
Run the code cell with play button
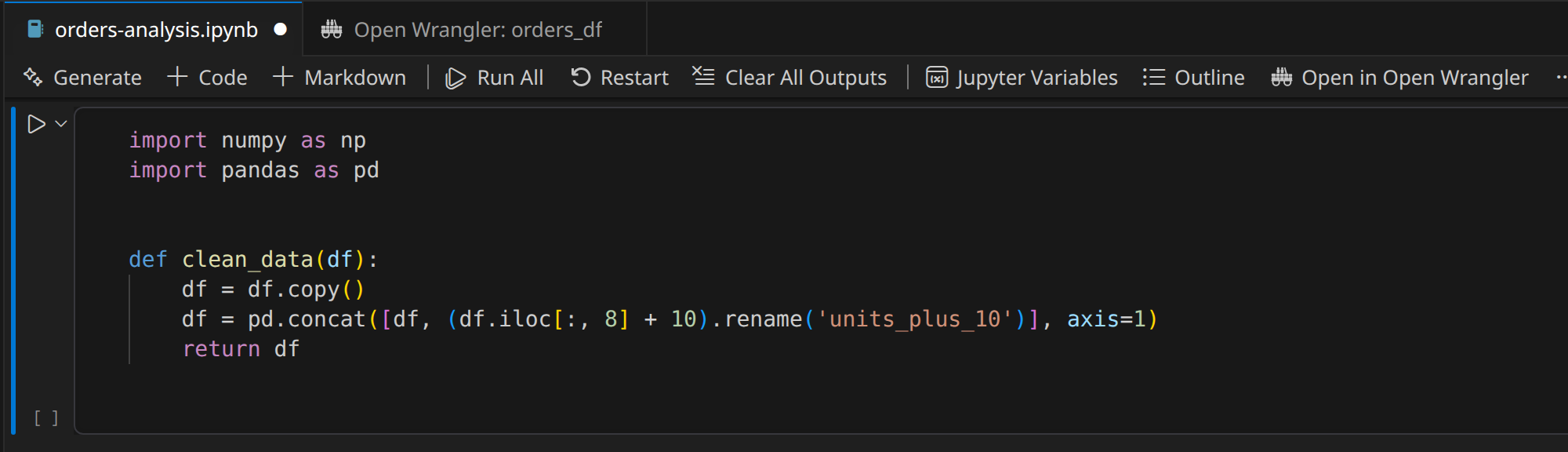[x=36, y=124]
